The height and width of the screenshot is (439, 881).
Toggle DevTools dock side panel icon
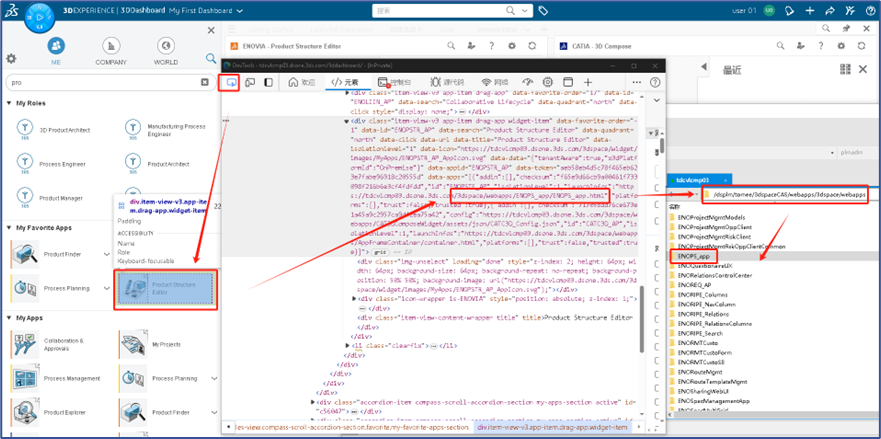click(x=269, y=82)
